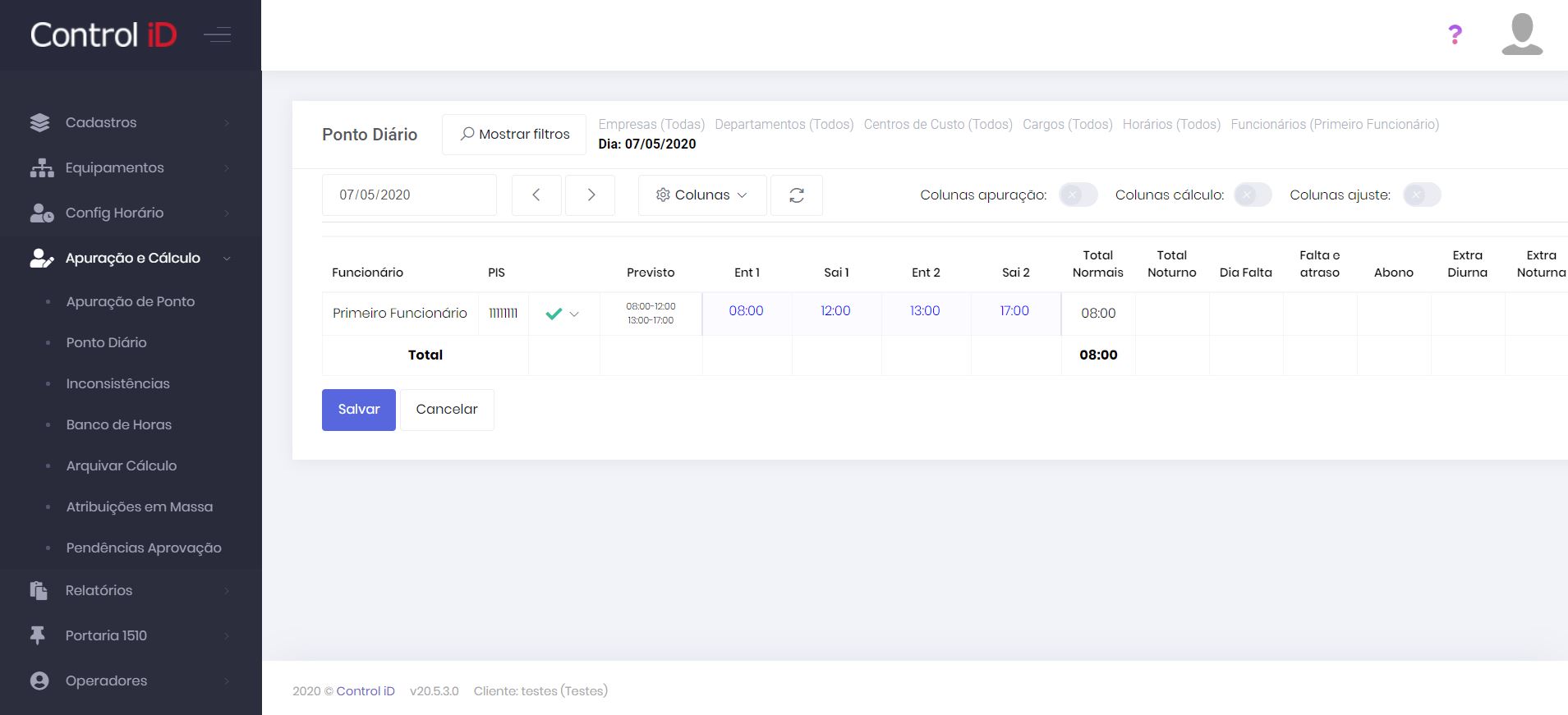The height and width of the screenshot is (715, 1568).
Task: Click the Equipamentos network icon
Action: click(x=41, y=167)
